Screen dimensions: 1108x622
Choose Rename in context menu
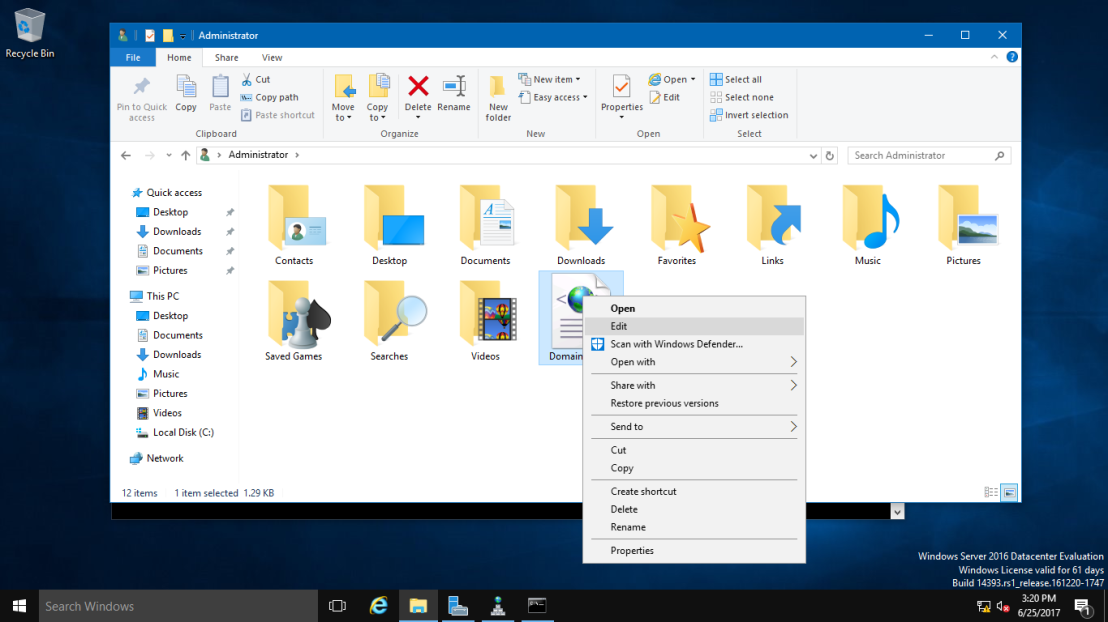(695, 527)
